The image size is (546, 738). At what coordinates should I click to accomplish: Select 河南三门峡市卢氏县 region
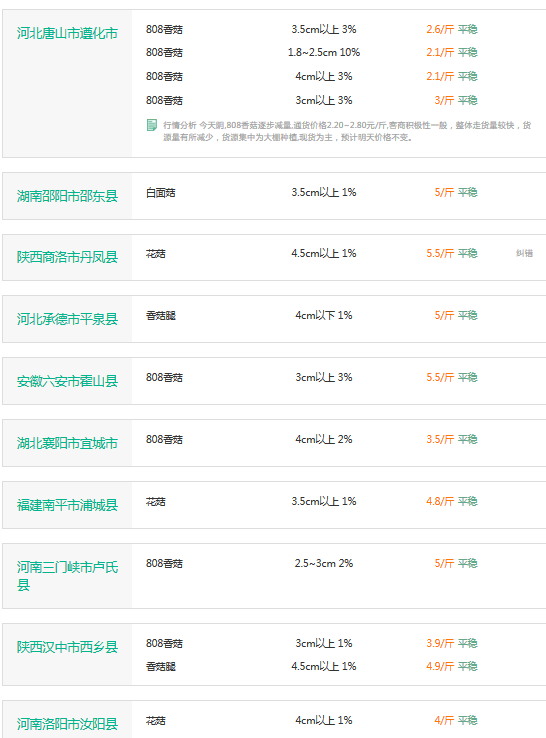67,576
